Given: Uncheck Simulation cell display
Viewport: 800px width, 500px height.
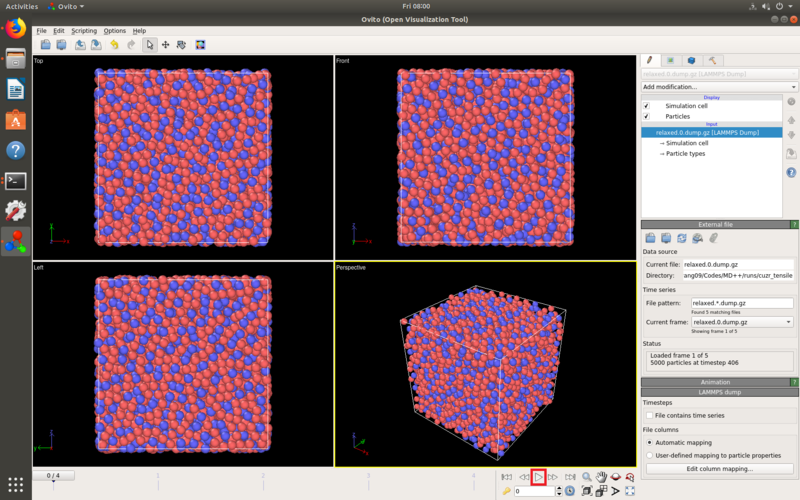Looking at the screenshot, I should click(x=646, y=106).
